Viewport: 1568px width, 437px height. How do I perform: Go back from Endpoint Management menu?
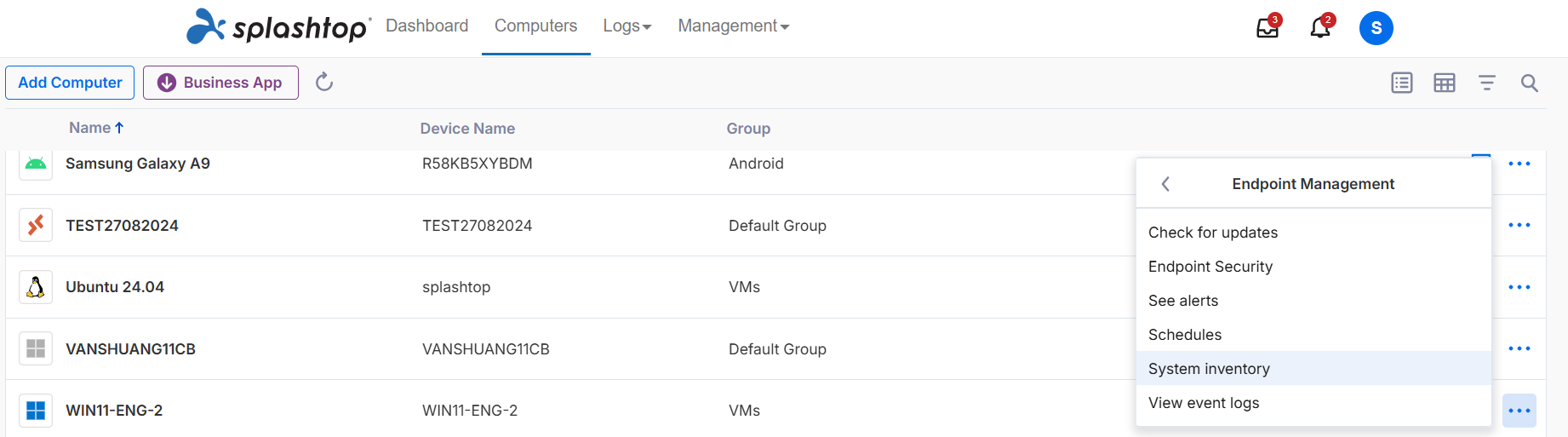pos(1165,184)
